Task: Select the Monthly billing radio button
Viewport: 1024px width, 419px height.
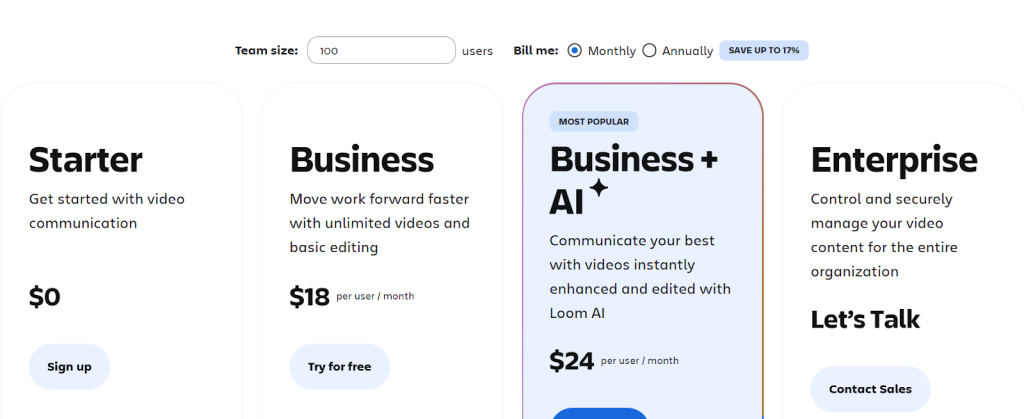Action: [x=574, y=50]
